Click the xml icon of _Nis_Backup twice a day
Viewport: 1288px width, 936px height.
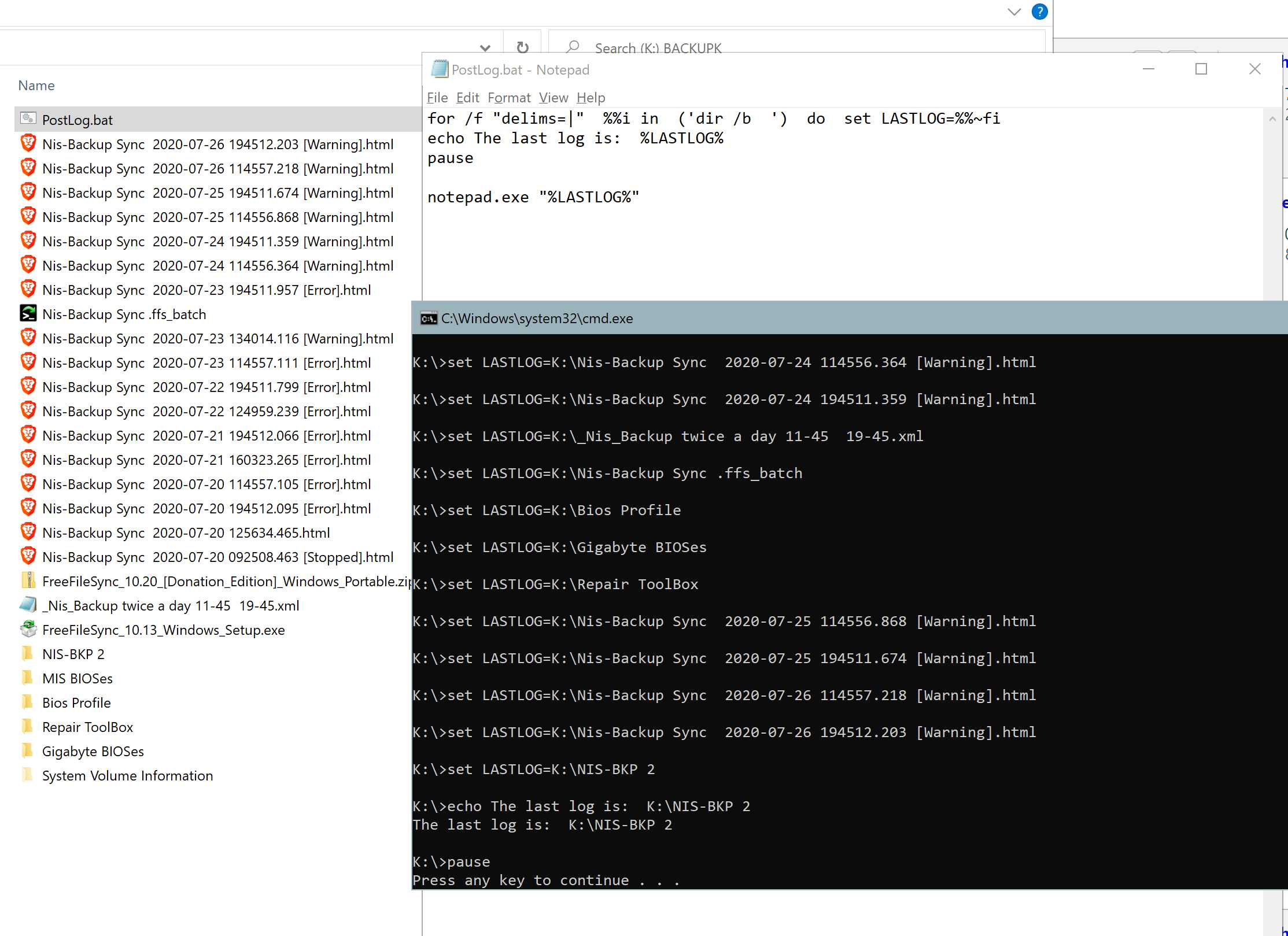[28, 605]
